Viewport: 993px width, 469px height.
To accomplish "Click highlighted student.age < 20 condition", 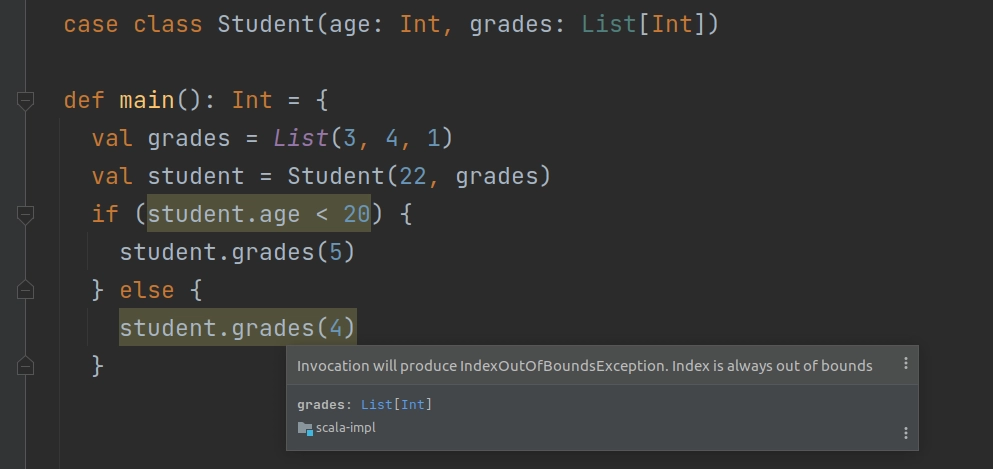I will (x=258, y=214).
